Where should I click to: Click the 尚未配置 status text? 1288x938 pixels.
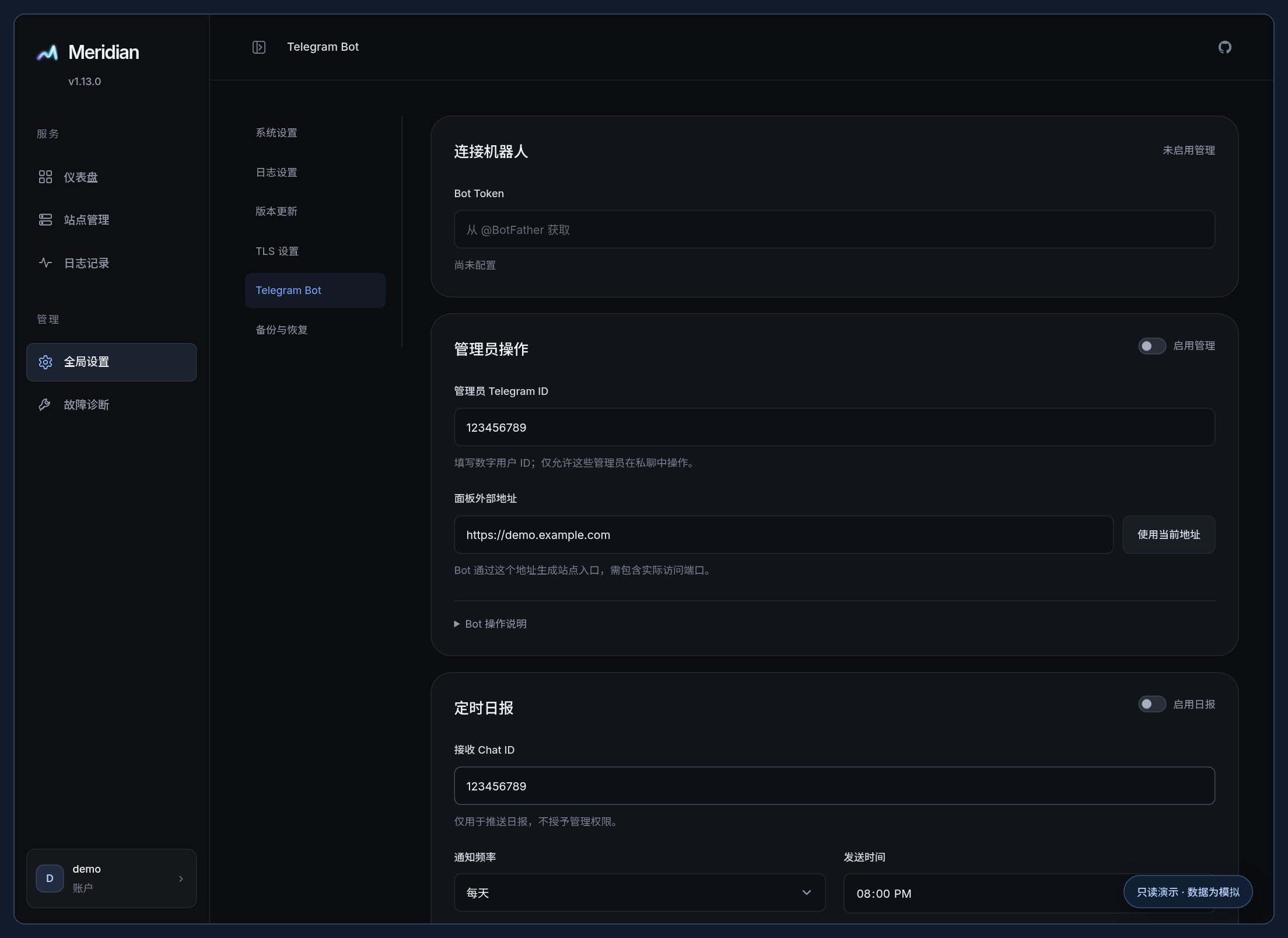[x=475, y=265]
